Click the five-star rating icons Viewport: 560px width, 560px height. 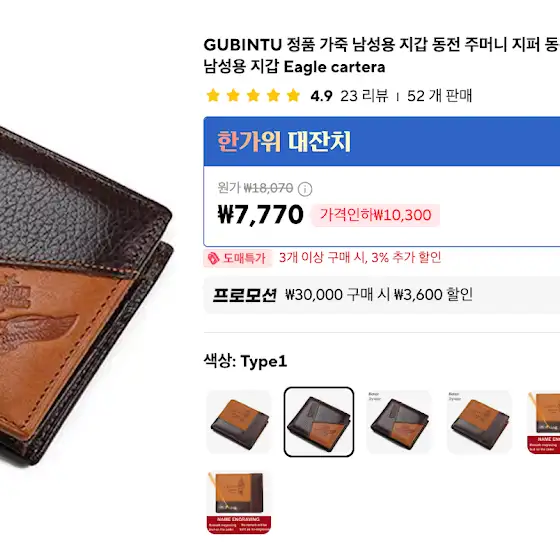pyautogui.click(x=253, y=95)
